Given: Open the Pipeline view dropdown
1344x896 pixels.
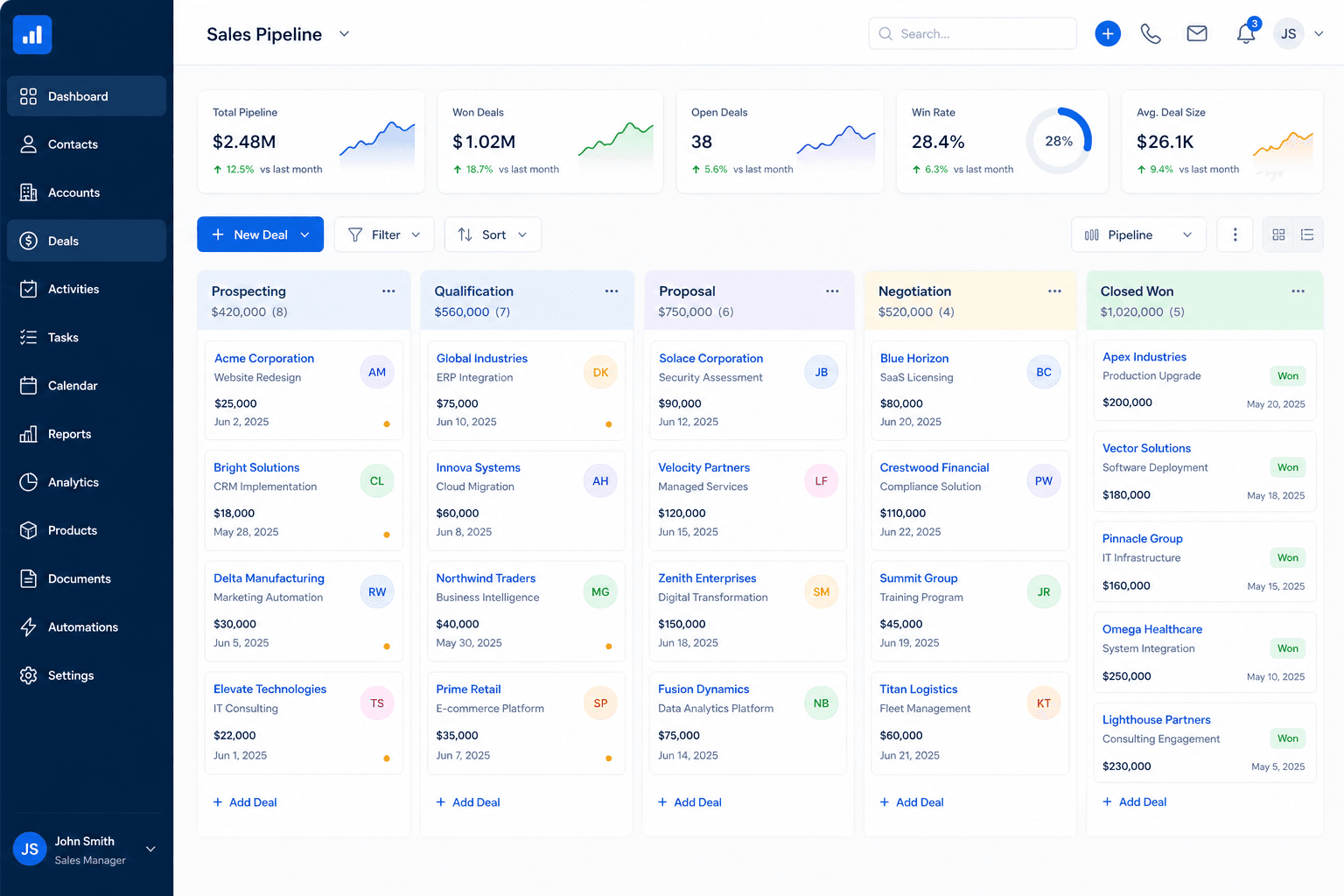Looking at the screenshot, I should [1138, 234].
